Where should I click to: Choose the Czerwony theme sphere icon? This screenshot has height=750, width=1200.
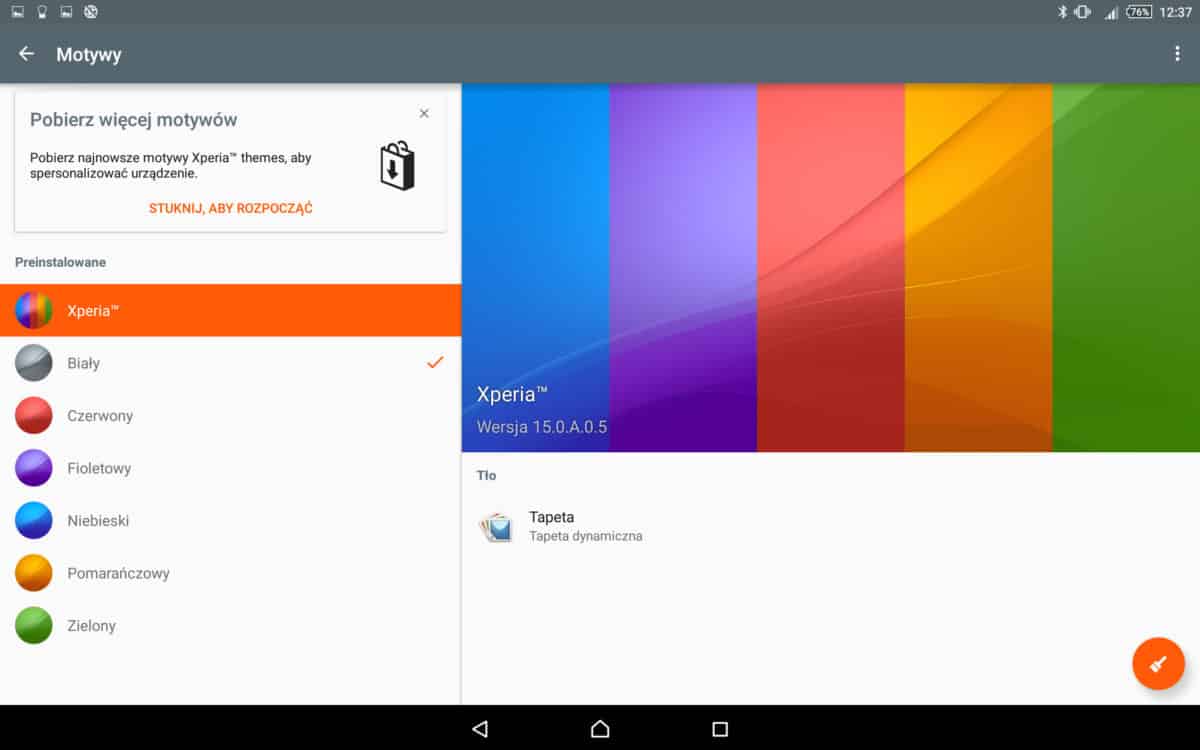click(34, 415)
